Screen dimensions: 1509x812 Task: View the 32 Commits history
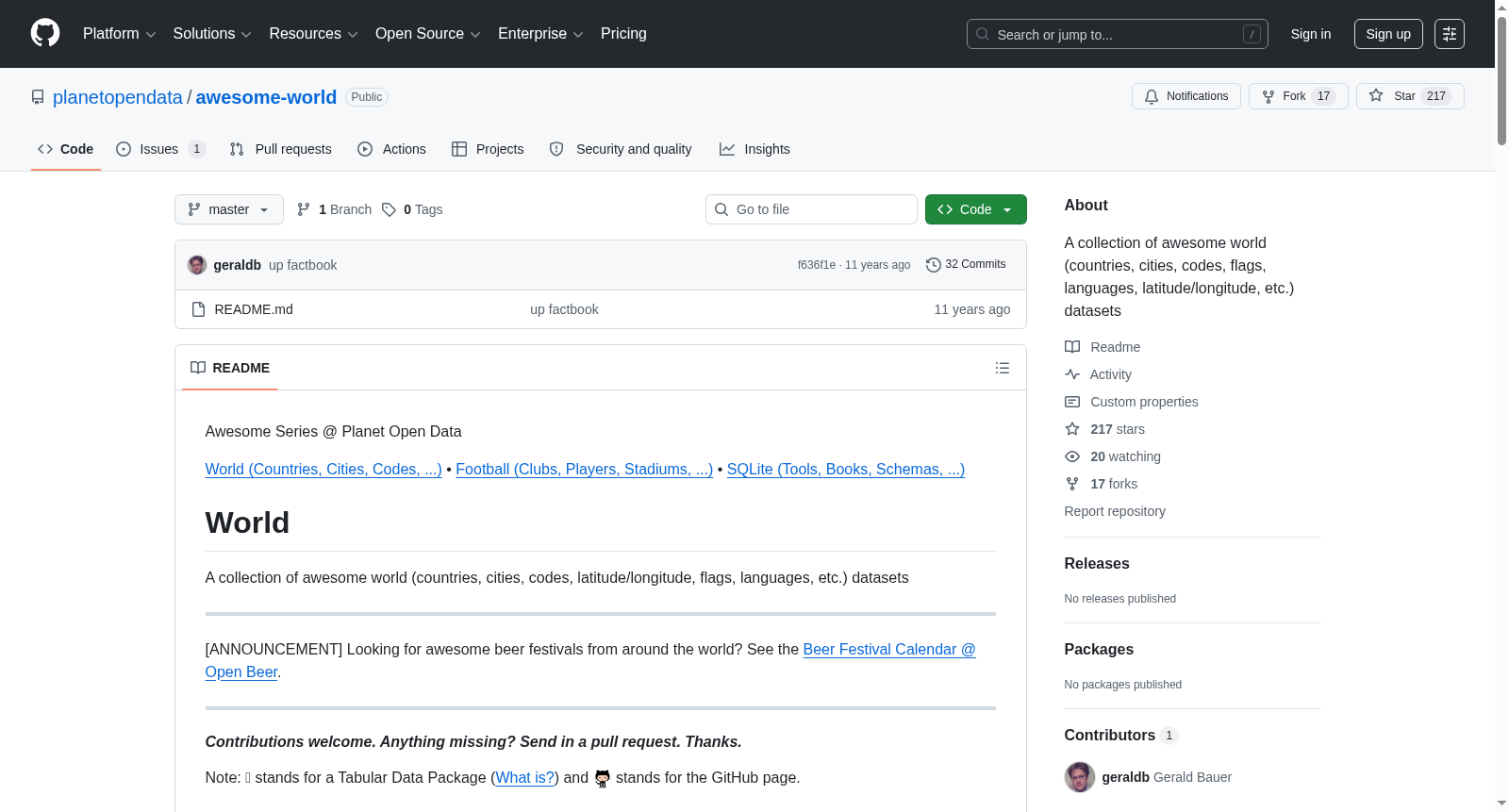(966, 264)
